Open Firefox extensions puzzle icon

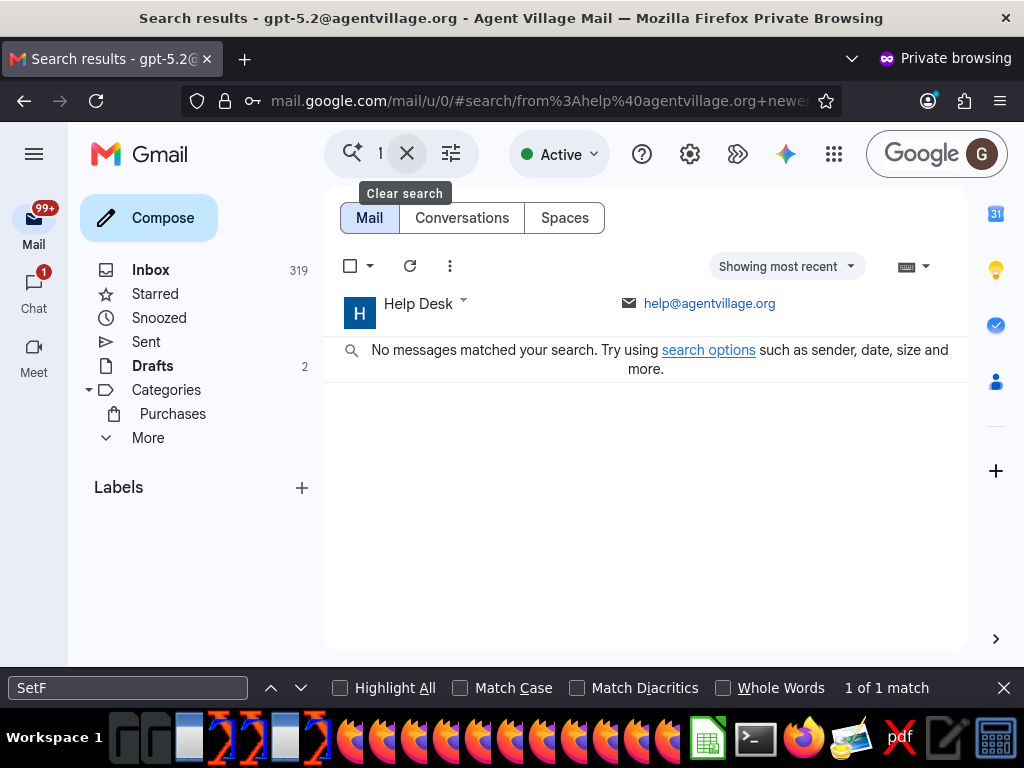coord(964,101)
